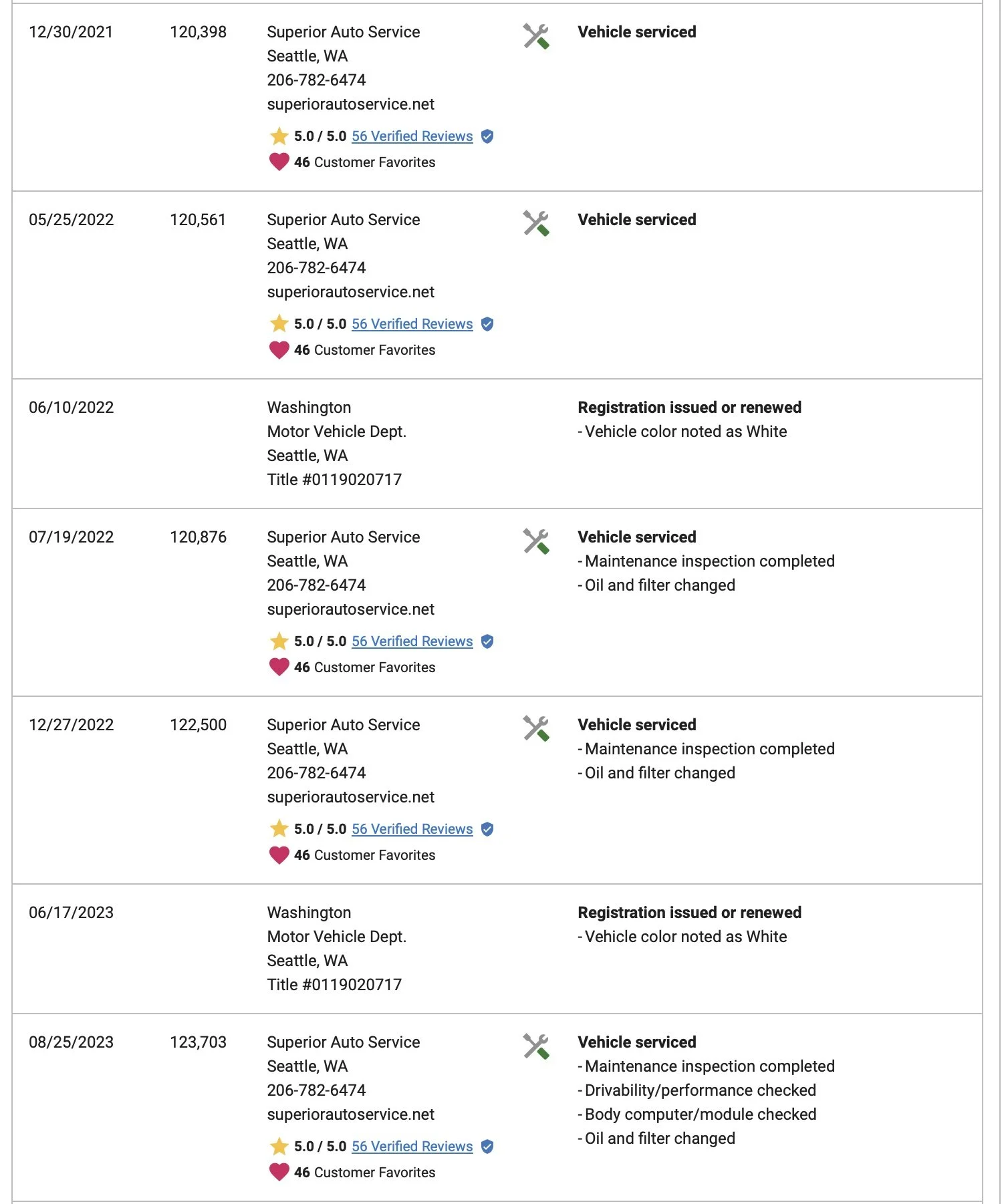Image resolution: width=1008 pixels, height=1204 pixels.
Task: Click service wrench icon for 12/27/2022 record
Action: pos(535,729)
